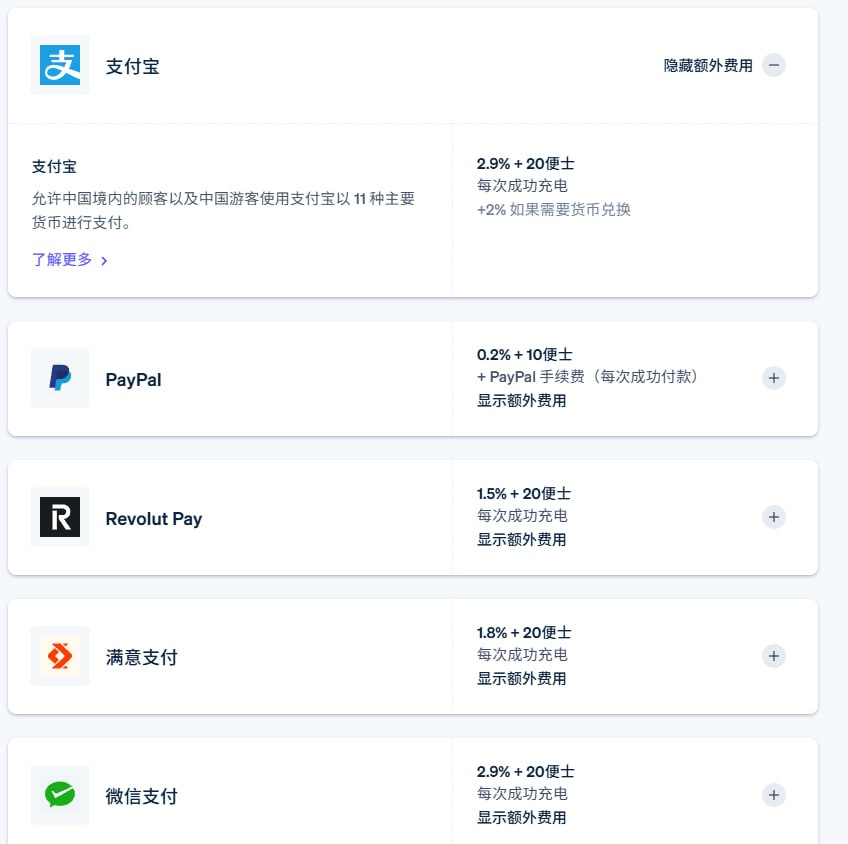Click 显示额外费用 under 满意支付
Image resolution: width=848 pixels, height=844 pixels.
pos(521,679)
